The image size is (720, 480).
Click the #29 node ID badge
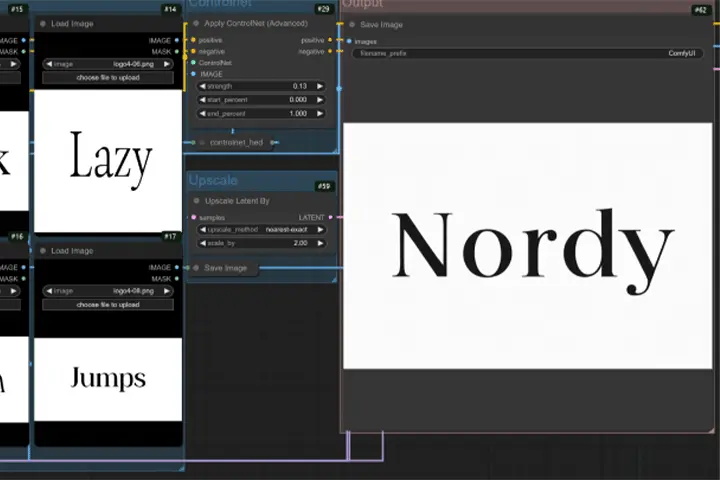click(323, 9)
